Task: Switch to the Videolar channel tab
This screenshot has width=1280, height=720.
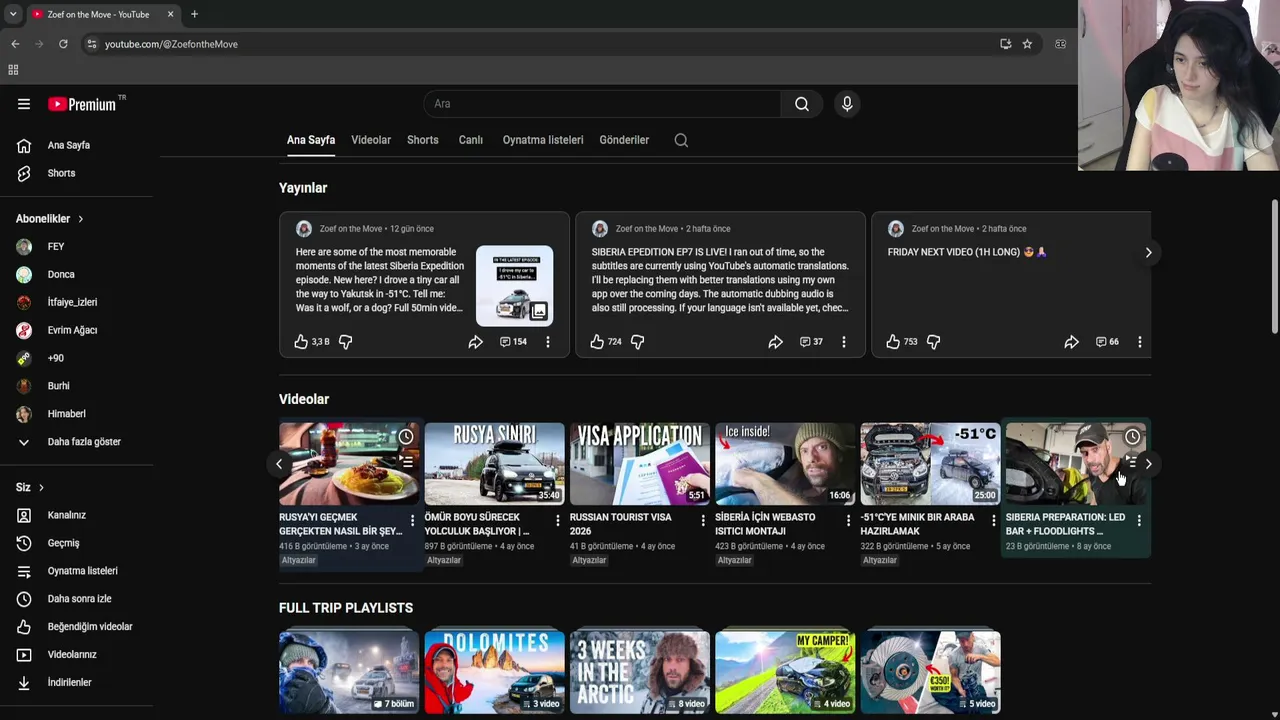Action: coord(371,140)
